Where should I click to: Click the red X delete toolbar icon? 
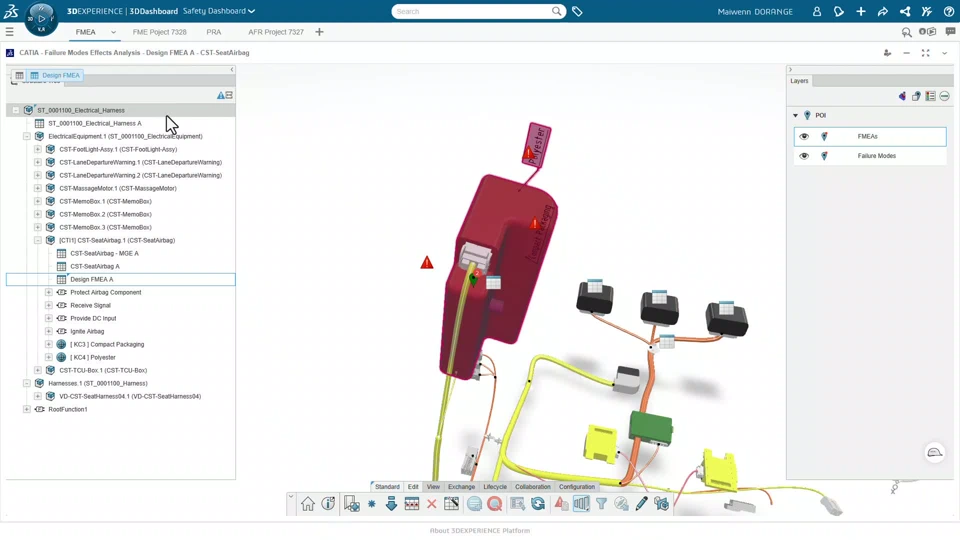pyautogui.click(x=432, y=504)
